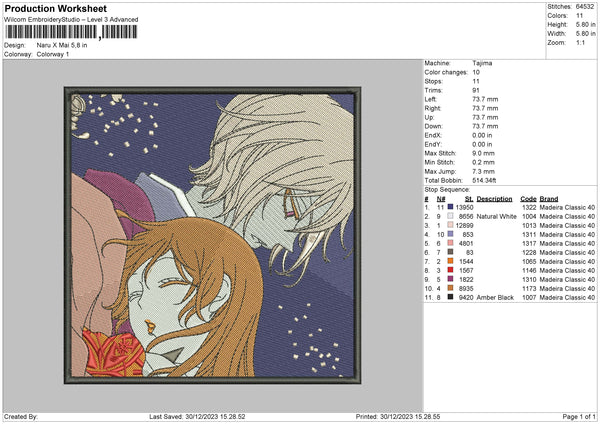Click the embroidery design preview image
Screen dimensions: 600x424
pos(212,235)
